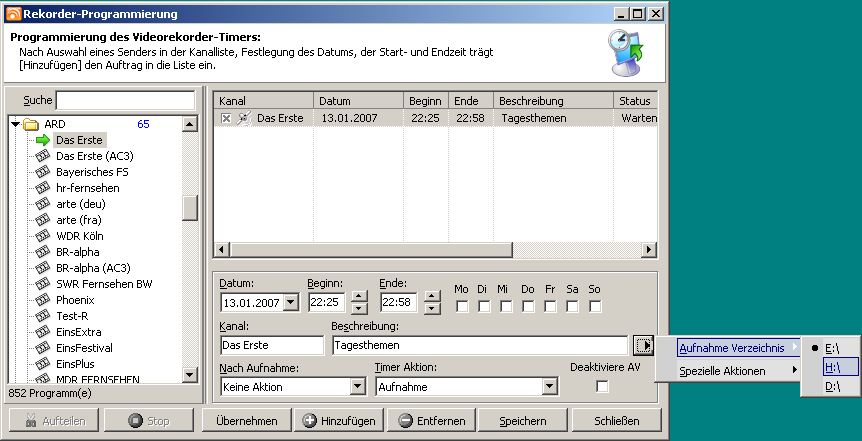Click the green arrow icon at Das Erste
862x441 pixels.
coord(42,140)
